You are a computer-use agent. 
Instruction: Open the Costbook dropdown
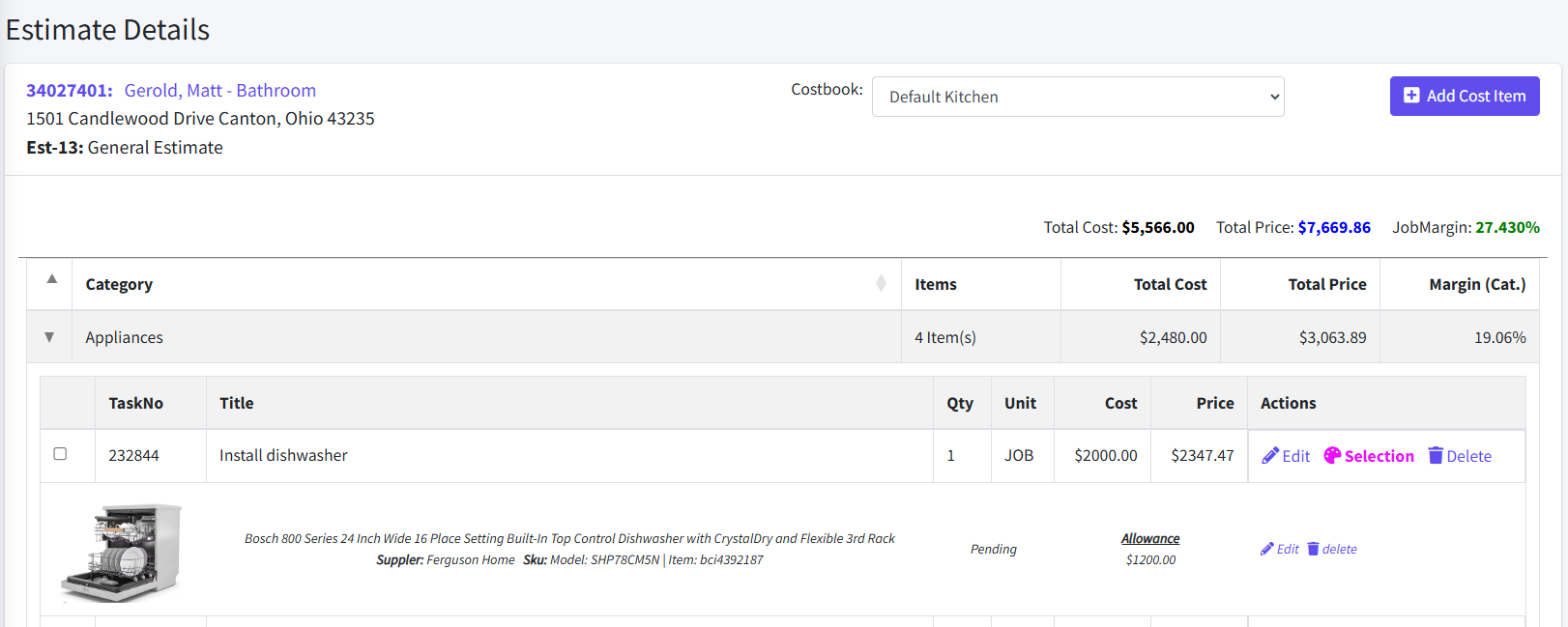(1077, 97)
